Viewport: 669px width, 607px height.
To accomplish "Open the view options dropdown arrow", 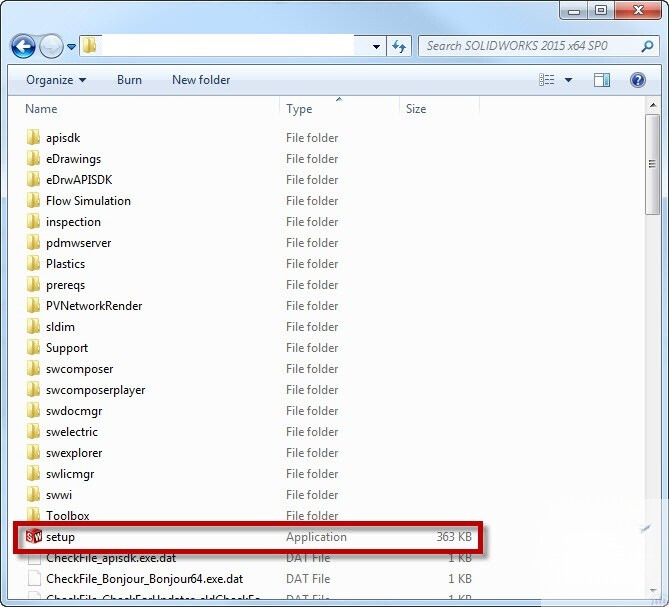I will (x=568, y=80).
